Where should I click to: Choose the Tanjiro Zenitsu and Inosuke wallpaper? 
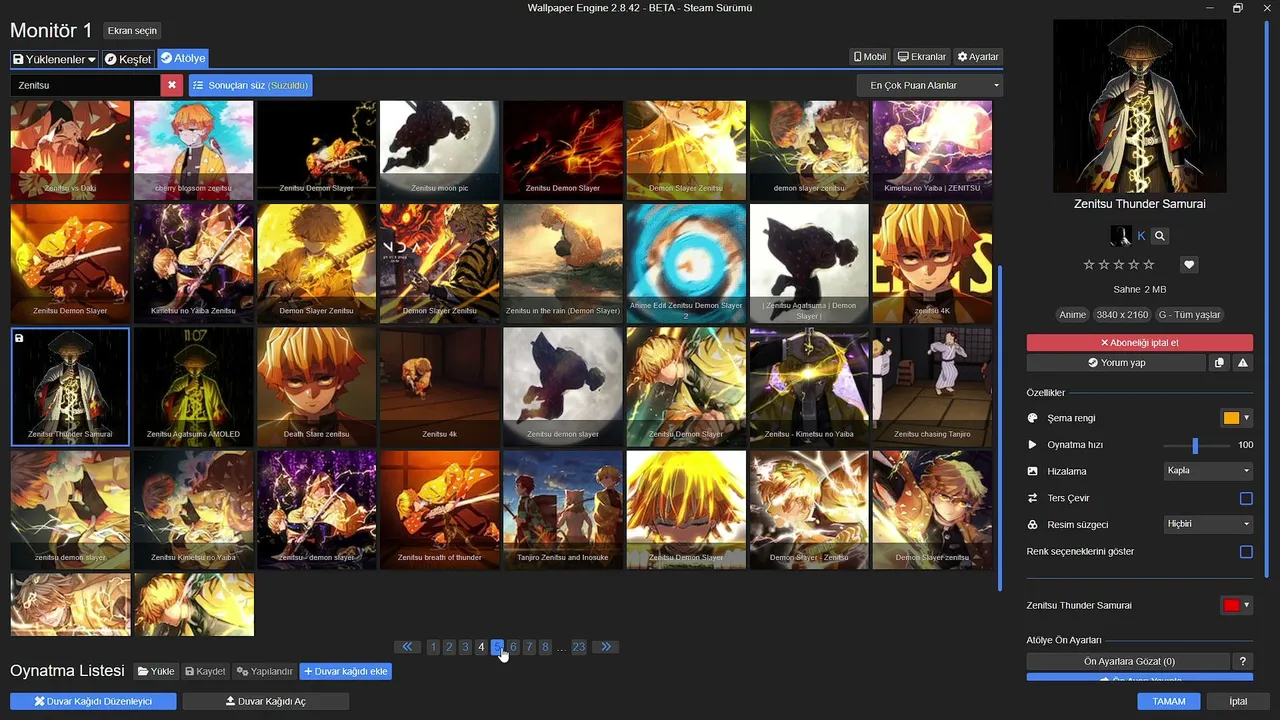coord(562,510)
